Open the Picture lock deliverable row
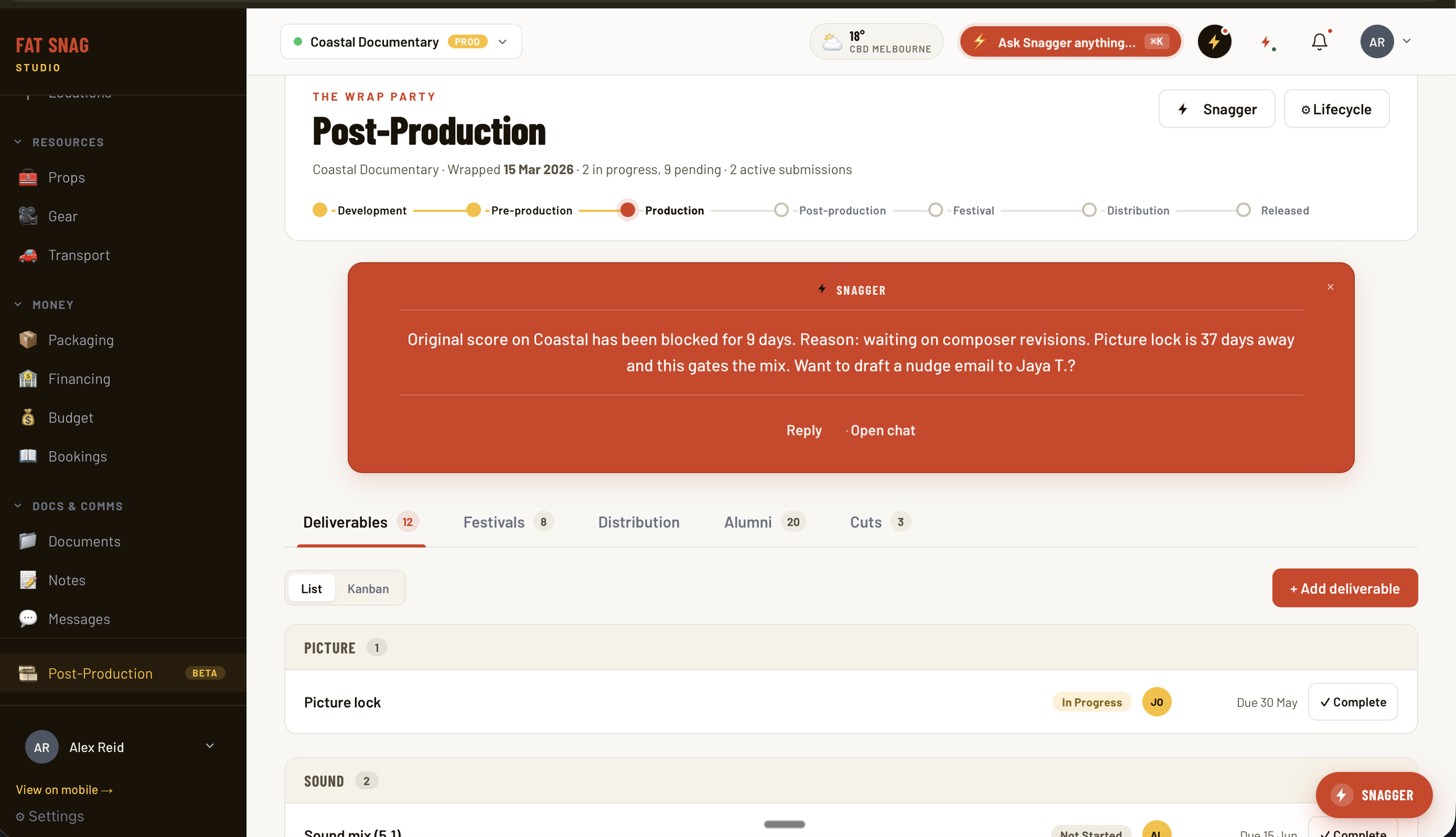1456x837 pixels. coord(850,702)
